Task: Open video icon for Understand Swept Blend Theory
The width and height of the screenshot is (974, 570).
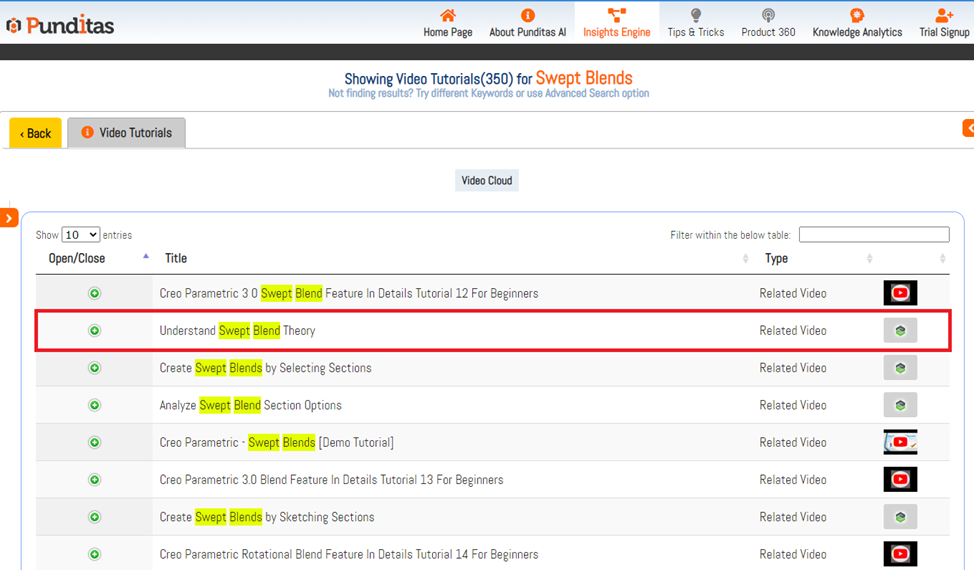Action: 900,331
